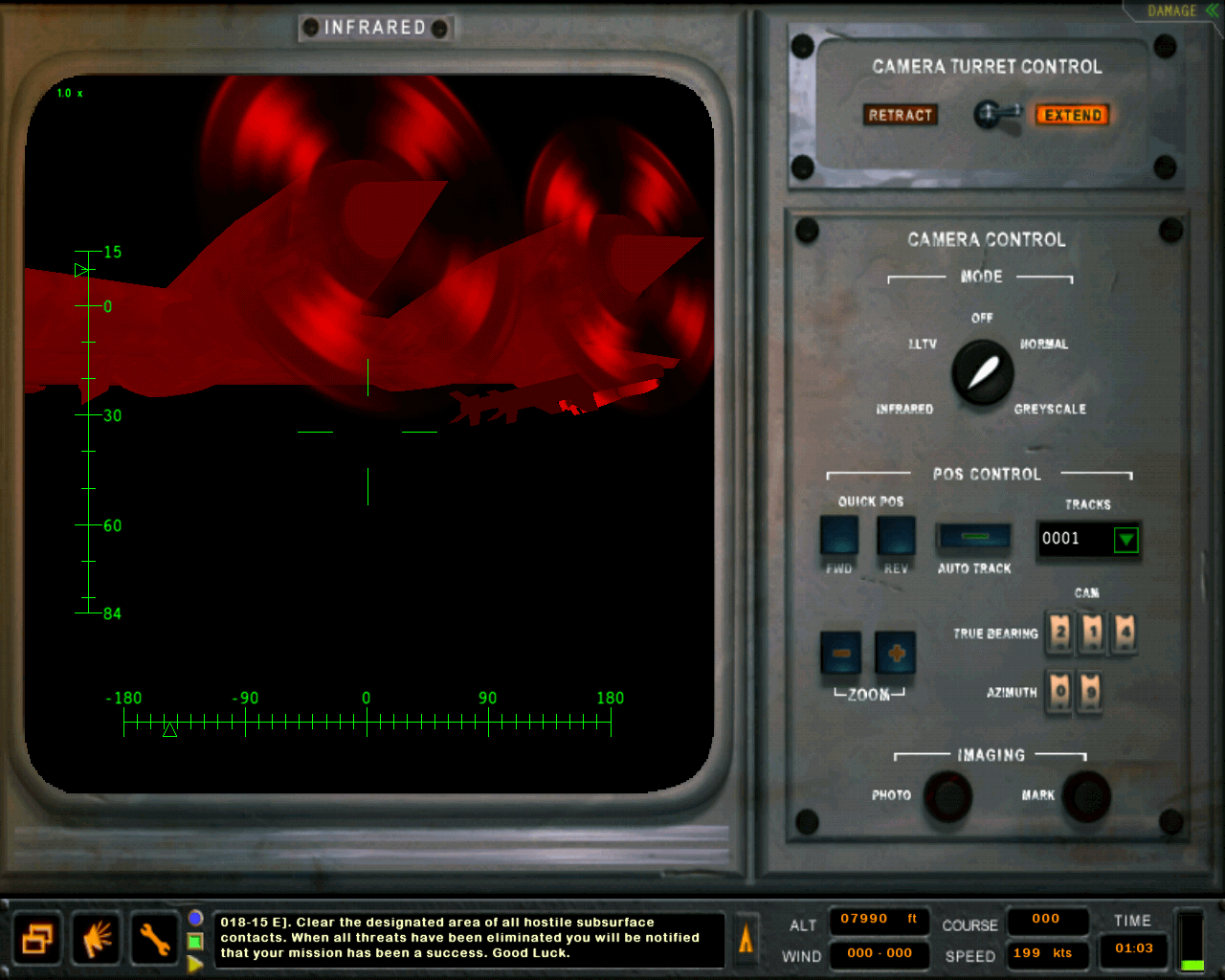Click the WIND readout 000 - 000
Image resolution: width=1225 pixels, height=980 pixels.
880,953
